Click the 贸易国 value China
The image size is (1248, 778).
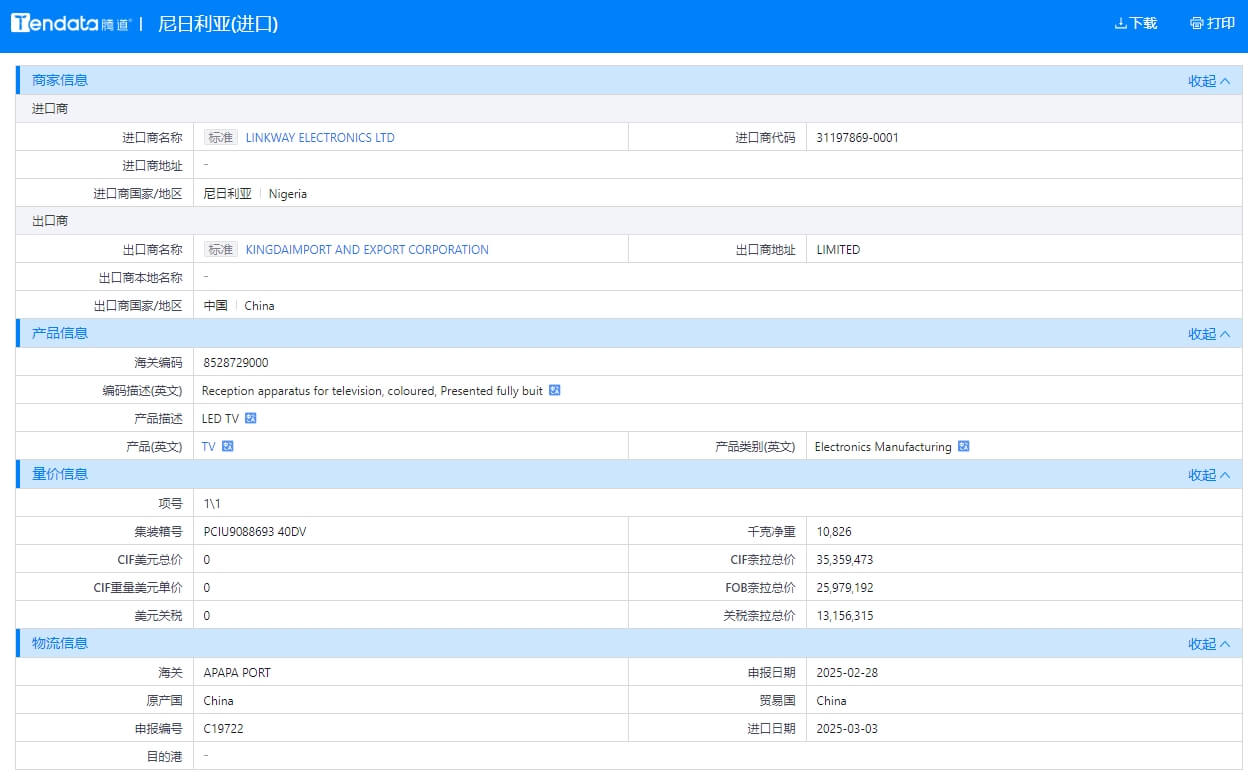tap(831, 701)
